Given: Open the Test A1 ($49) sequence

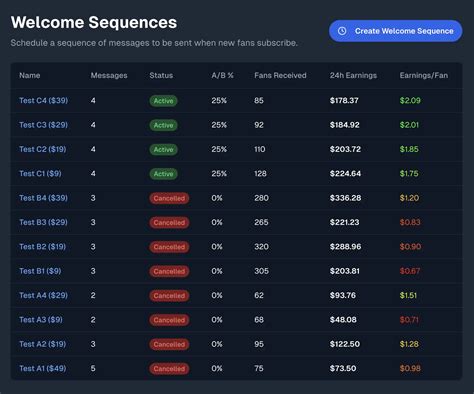Looking at the screenshot, I should (x=43, y=368).
